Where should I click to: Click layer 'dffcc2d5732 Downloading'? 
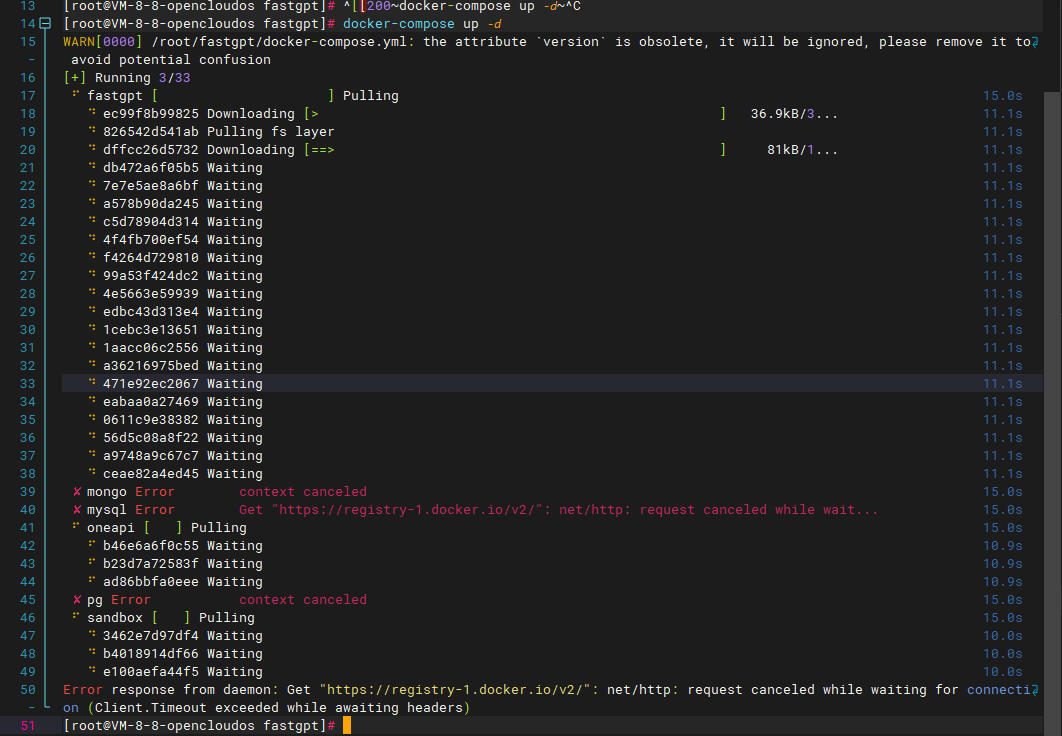pos(198,149)
